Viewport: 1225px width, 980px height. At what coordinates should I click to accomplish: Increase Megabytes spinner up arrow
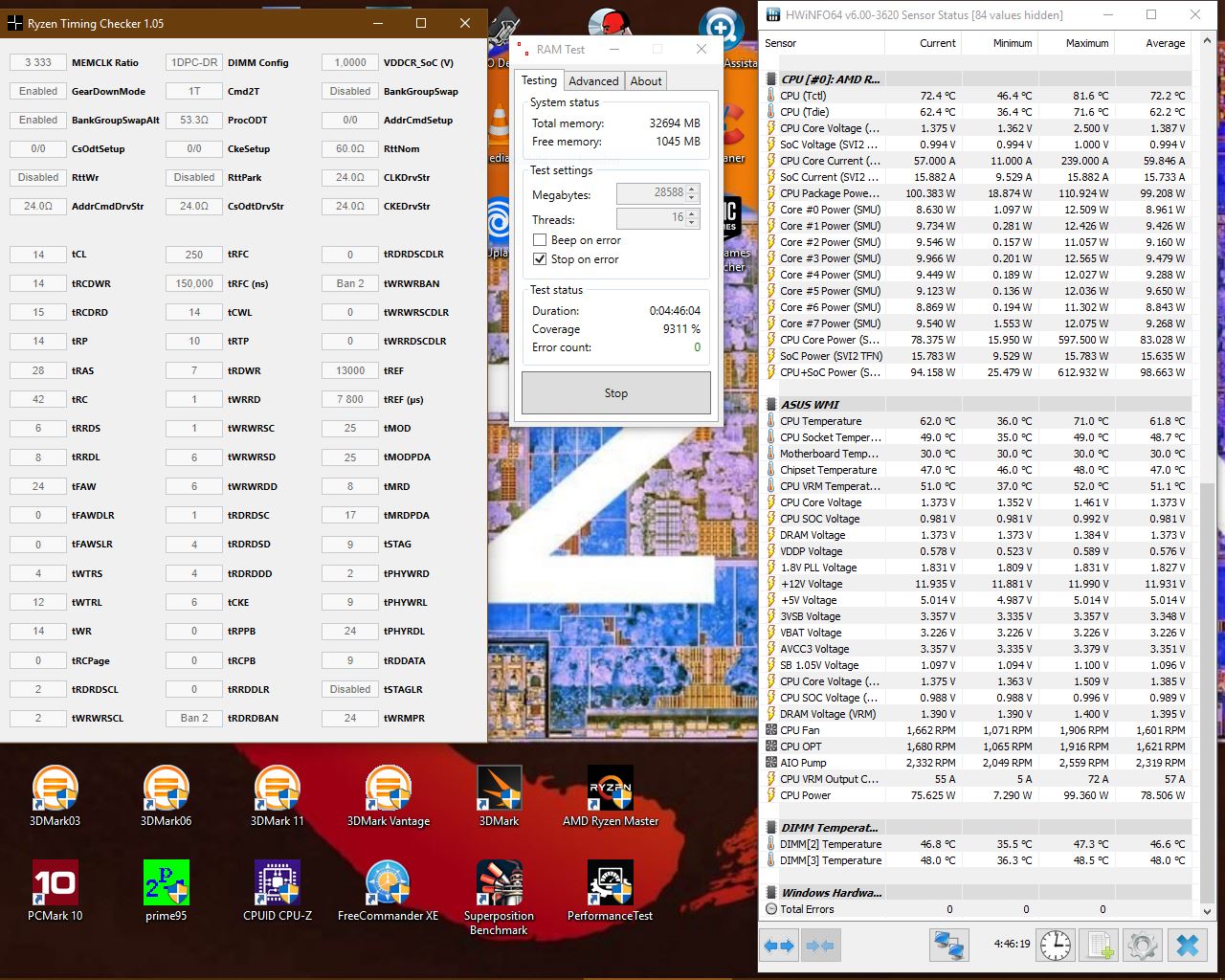(692, 189)
